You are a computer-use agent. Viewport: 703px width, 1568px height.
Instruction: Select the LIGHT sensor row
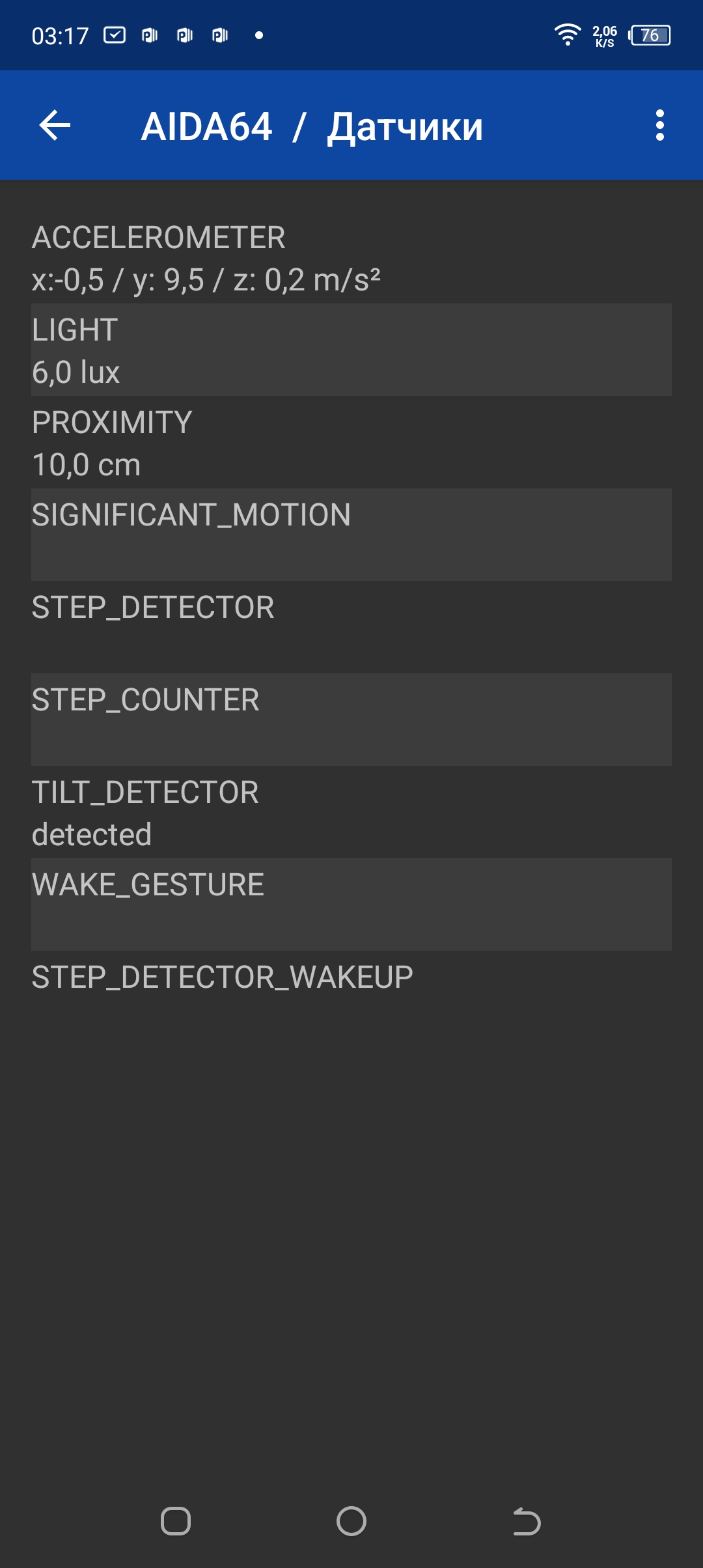[x=351, y=350]
